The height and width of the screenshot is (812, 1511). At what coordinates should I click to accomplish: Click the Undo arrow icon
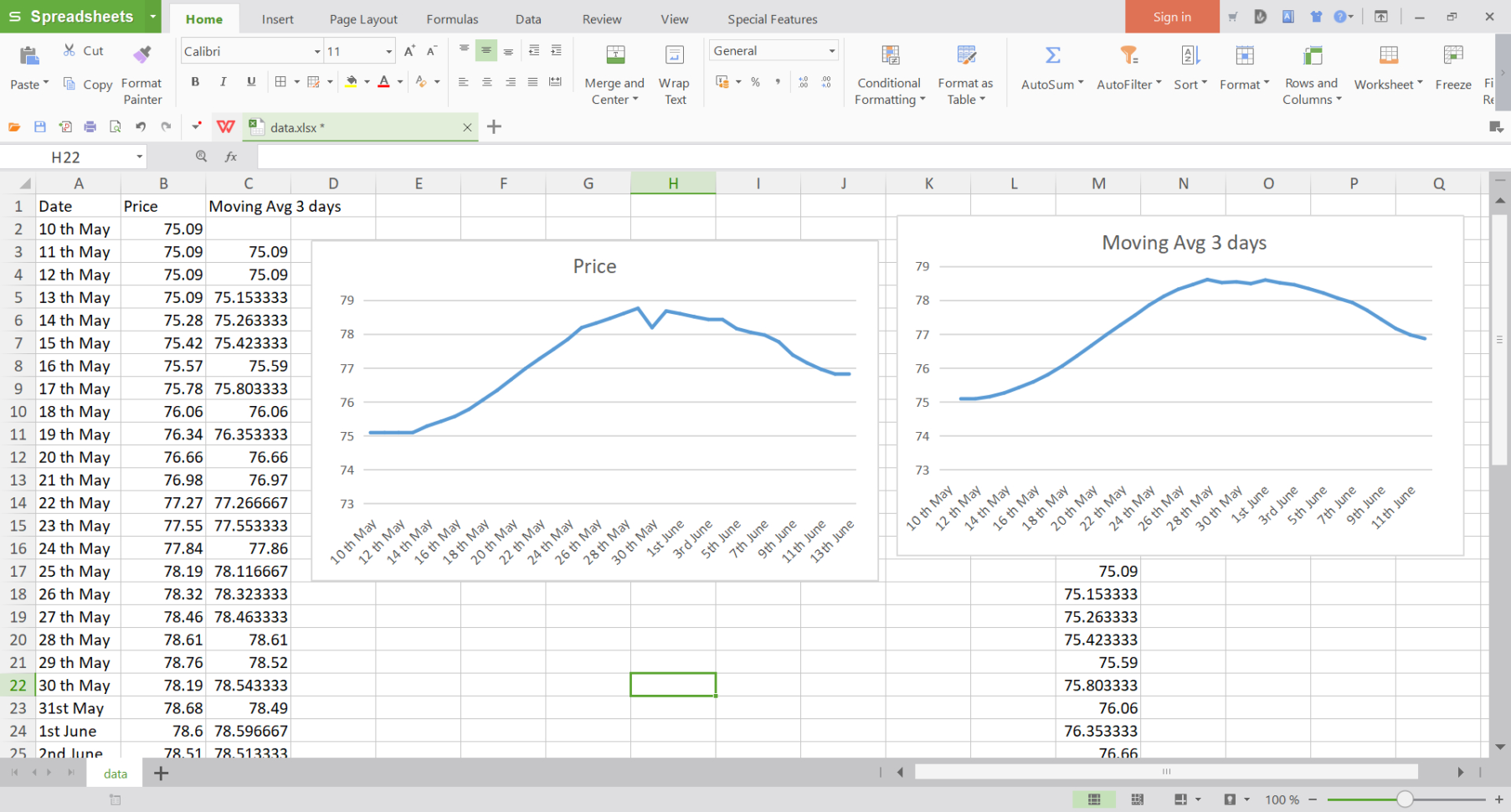[x=141, y=127]
